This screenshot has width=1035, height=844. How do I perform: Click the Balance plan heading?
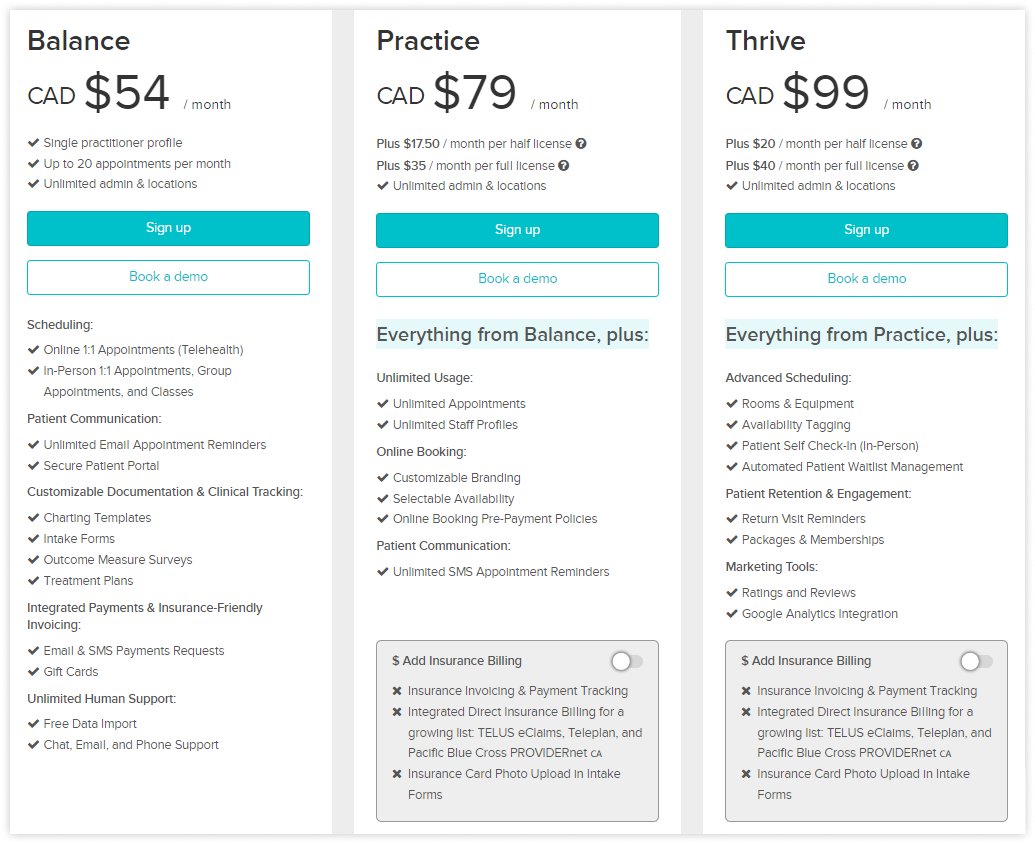click(78, 41)
